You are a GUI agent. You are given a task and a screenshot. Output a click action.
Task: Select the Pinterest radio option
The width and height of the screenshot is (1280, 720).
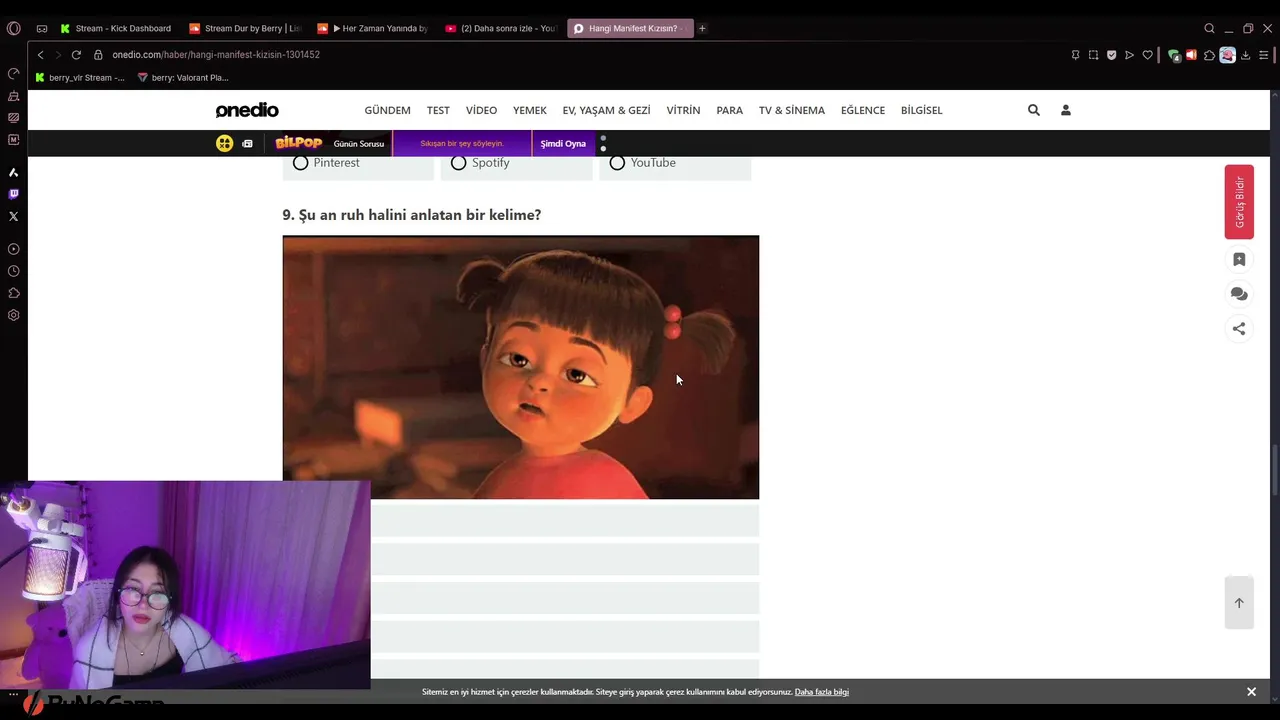coord(300,163)
